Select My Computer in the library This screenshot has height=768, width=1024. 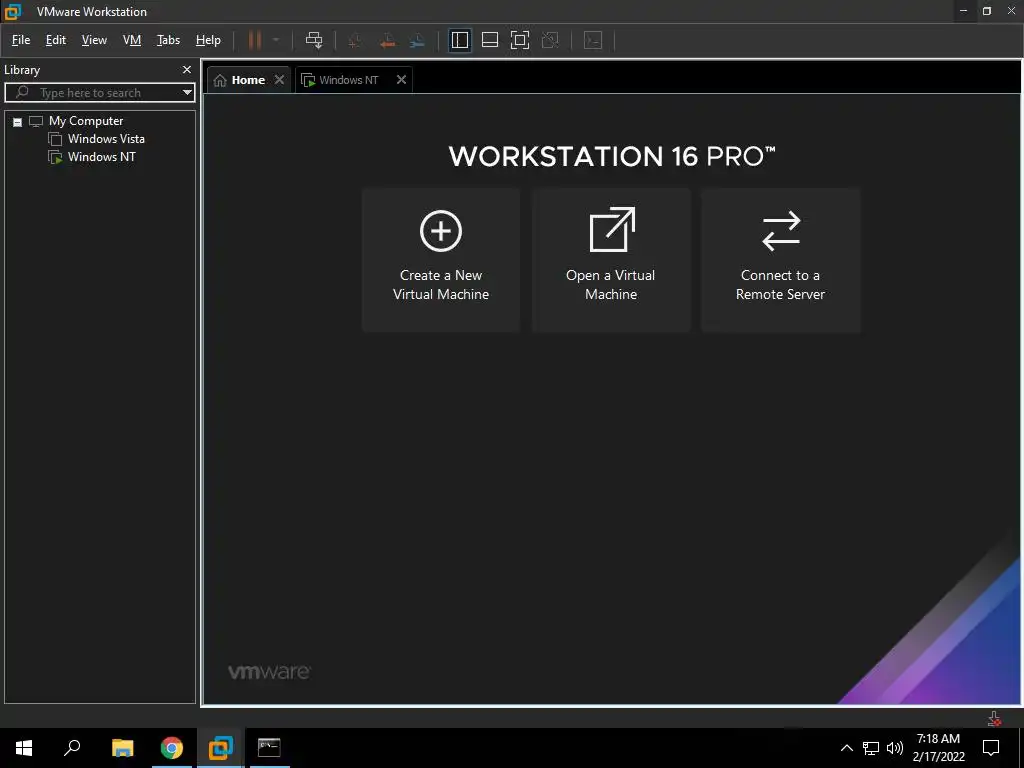pyautogui.click(x=86, y=121)
